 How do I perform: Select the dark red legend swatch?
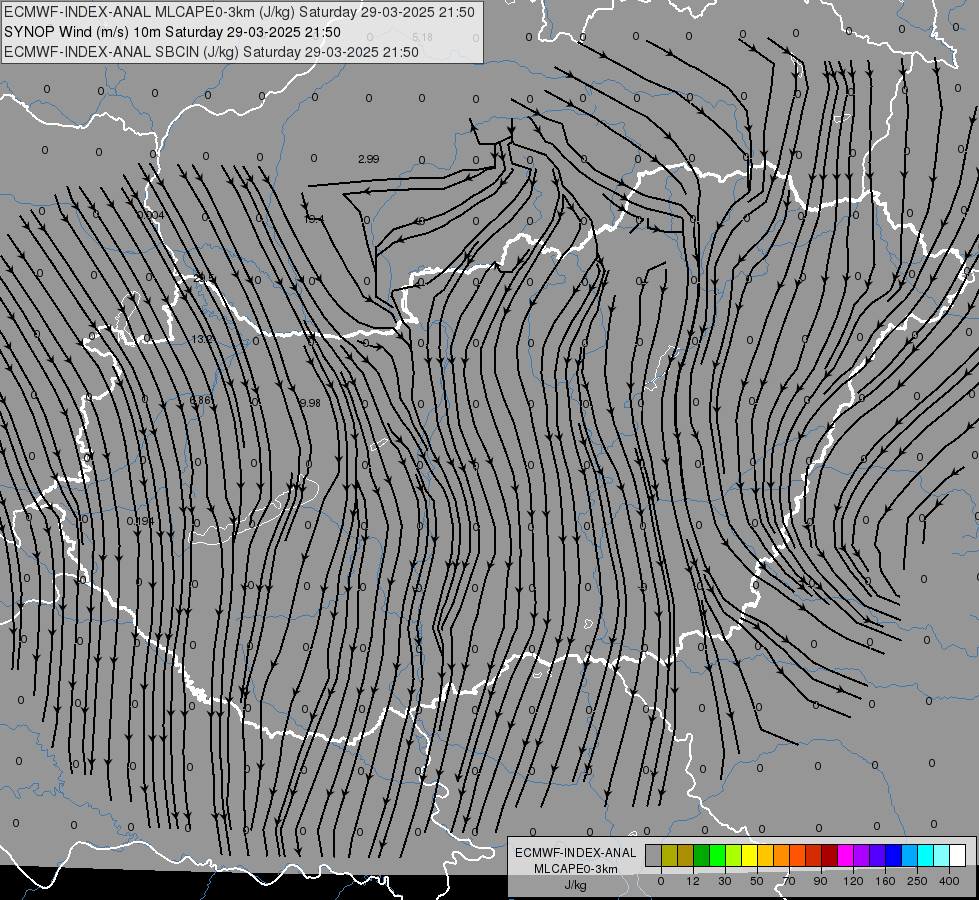coord(830,855)
